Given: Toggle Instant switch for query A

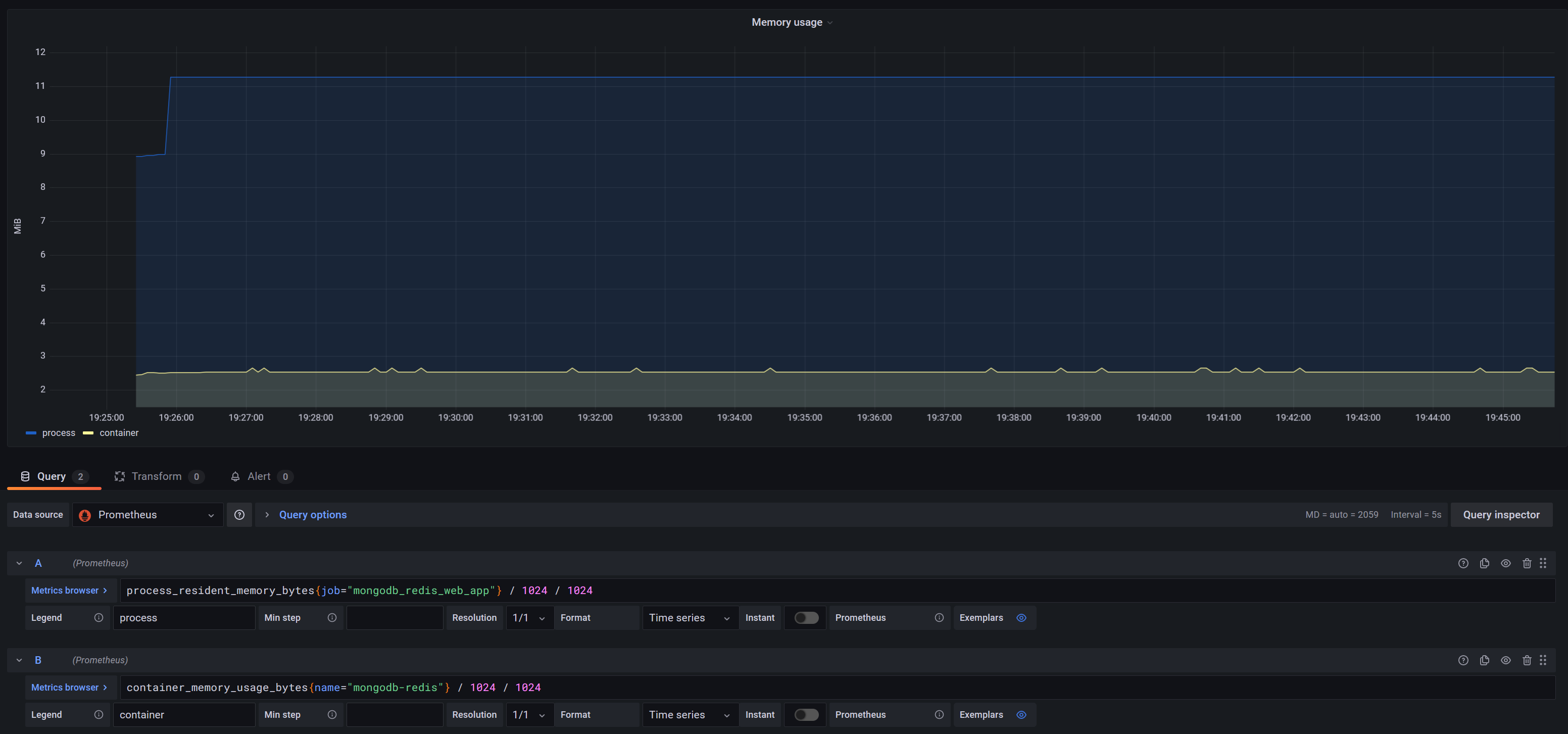Looking at the screenshot, I should [x=806, y=618].
